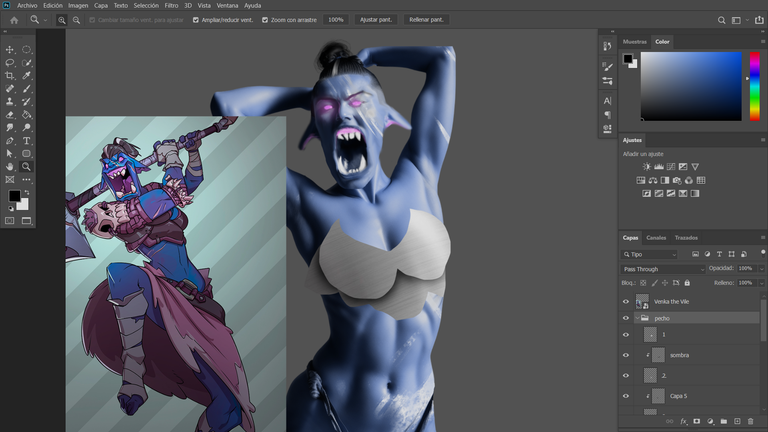Delete layer with trash icon
The width and height of the screenshot is (768, 432).
750,421
